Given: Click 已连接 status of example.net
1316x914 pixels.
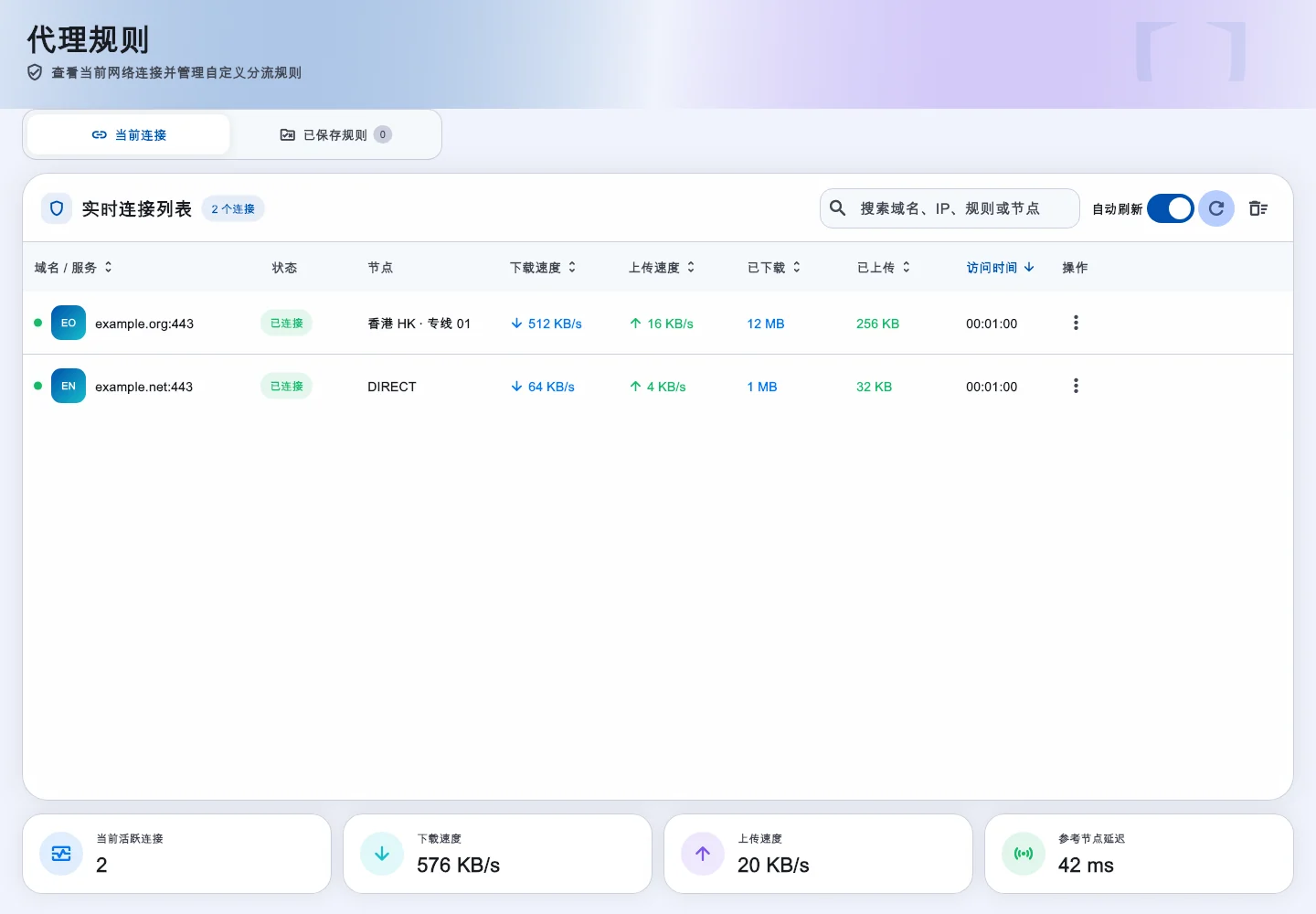Looking at the screenshot, I should pos(287,386).
